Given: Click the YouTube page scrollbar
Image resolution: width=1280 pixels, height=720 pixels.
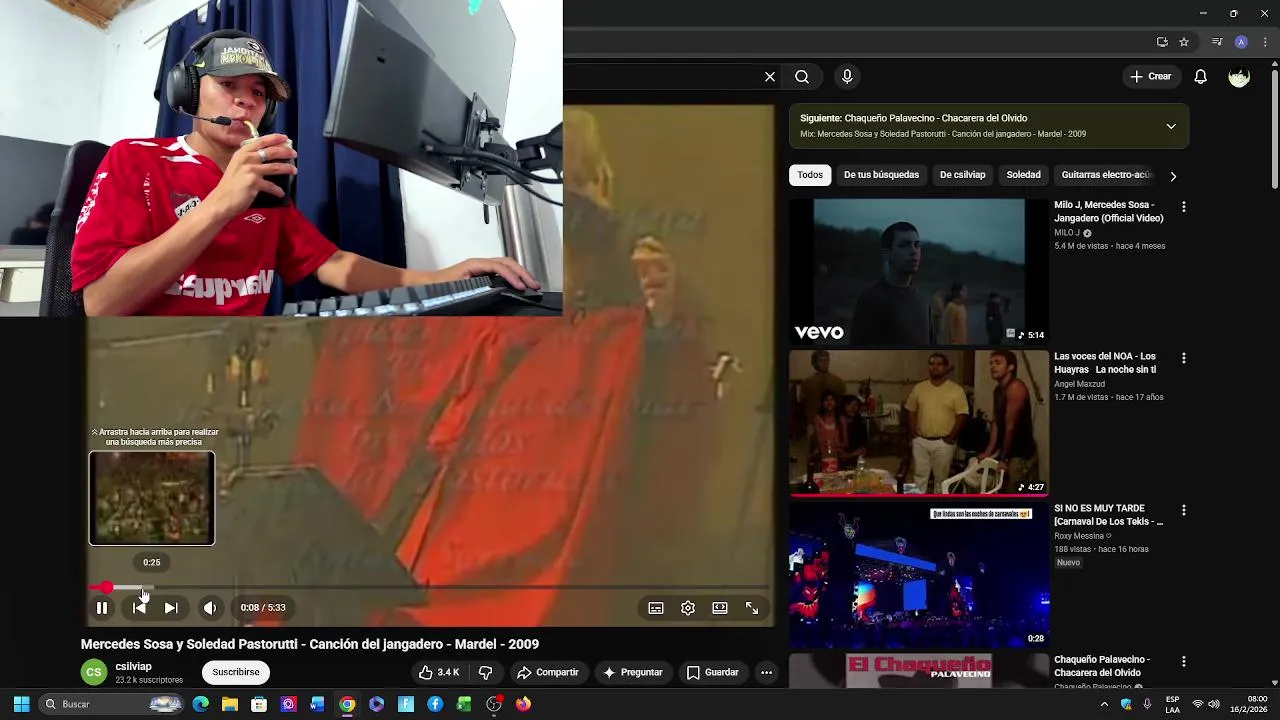Looking at the screenshot, I should [1275, 125].
